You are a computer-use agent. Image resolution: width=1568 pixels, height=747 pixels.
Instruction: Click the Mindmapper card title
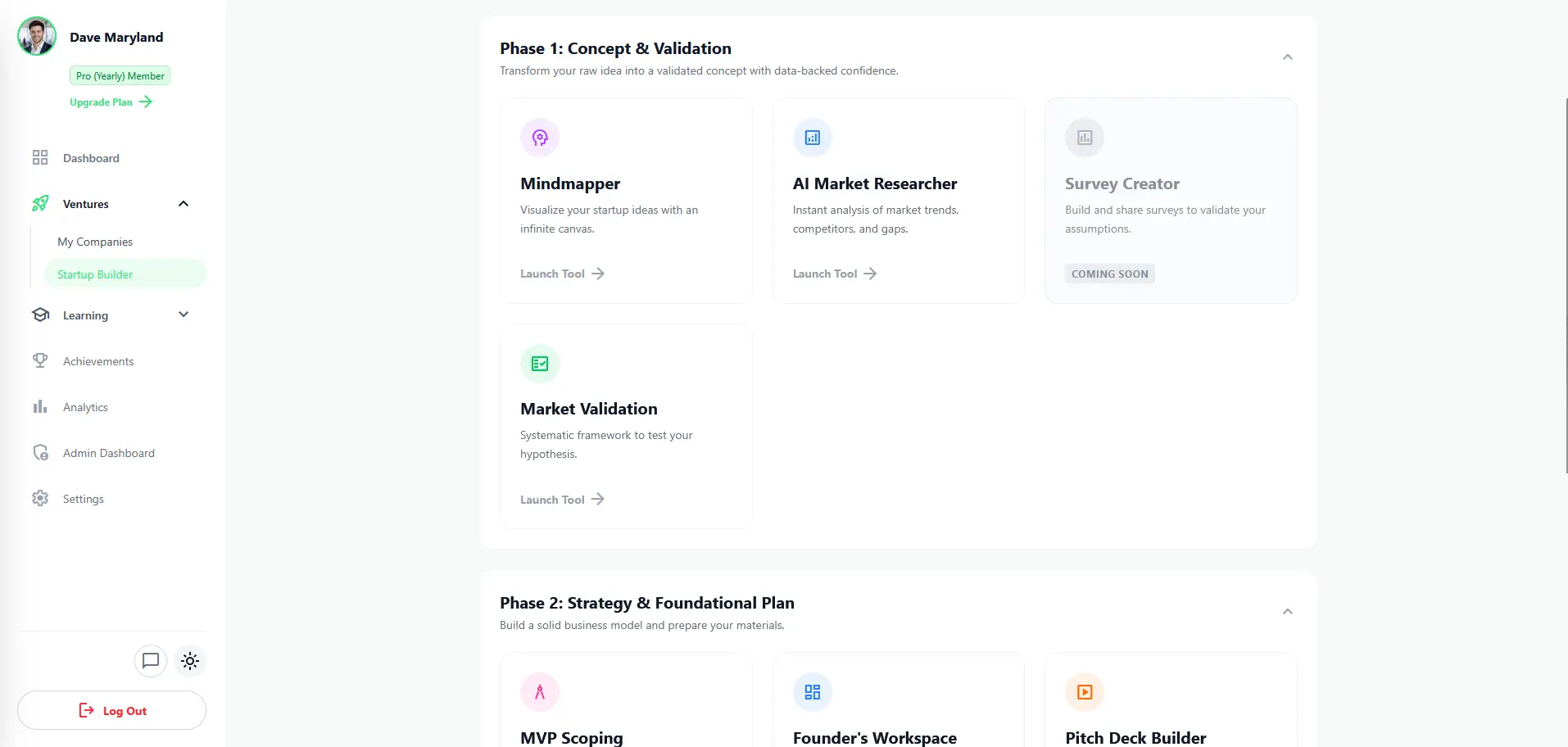pos(570,183)
